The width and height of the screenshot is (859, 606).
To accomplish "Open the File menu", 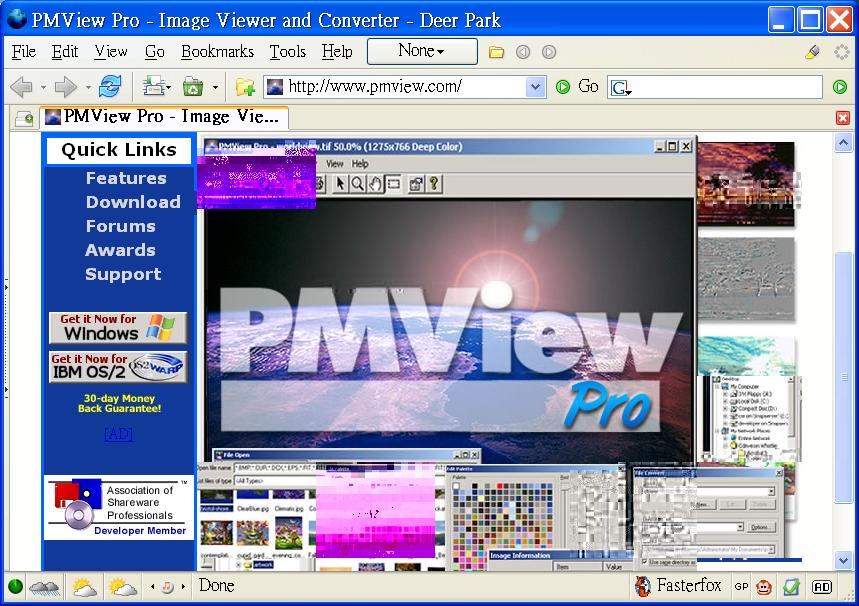I will 24,52.
